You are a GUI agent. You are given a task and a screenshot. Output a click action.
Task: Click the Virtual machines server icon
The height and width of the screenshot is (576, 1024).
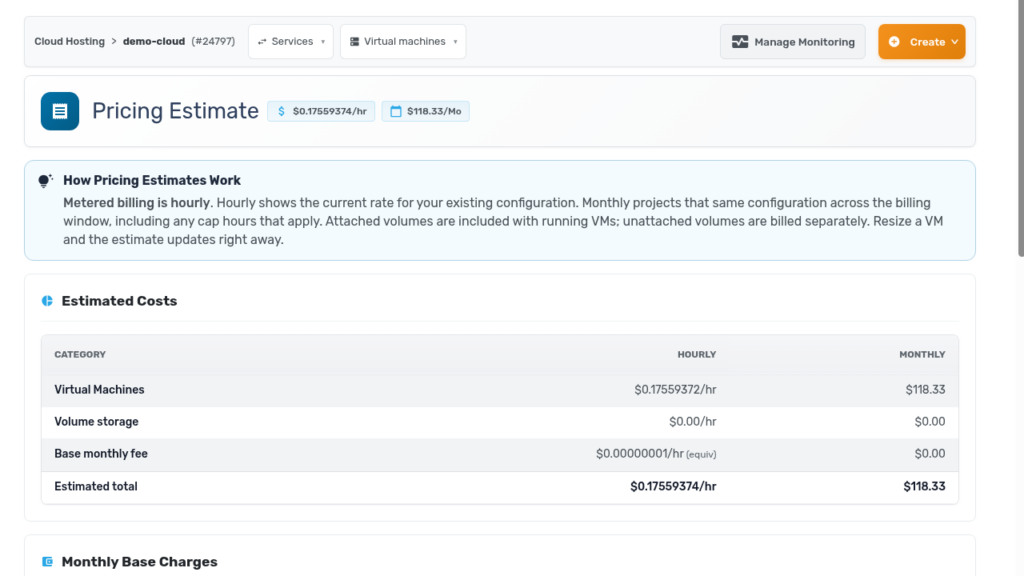[355, 42]
